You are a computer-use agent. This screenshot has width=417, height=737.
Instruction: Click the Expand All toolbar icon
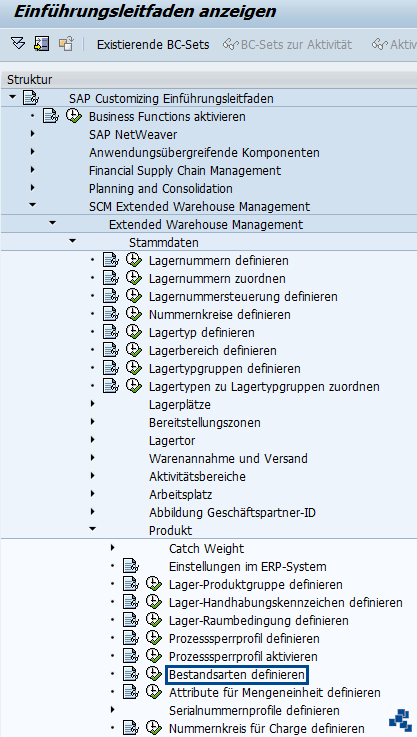coord(18,44)
